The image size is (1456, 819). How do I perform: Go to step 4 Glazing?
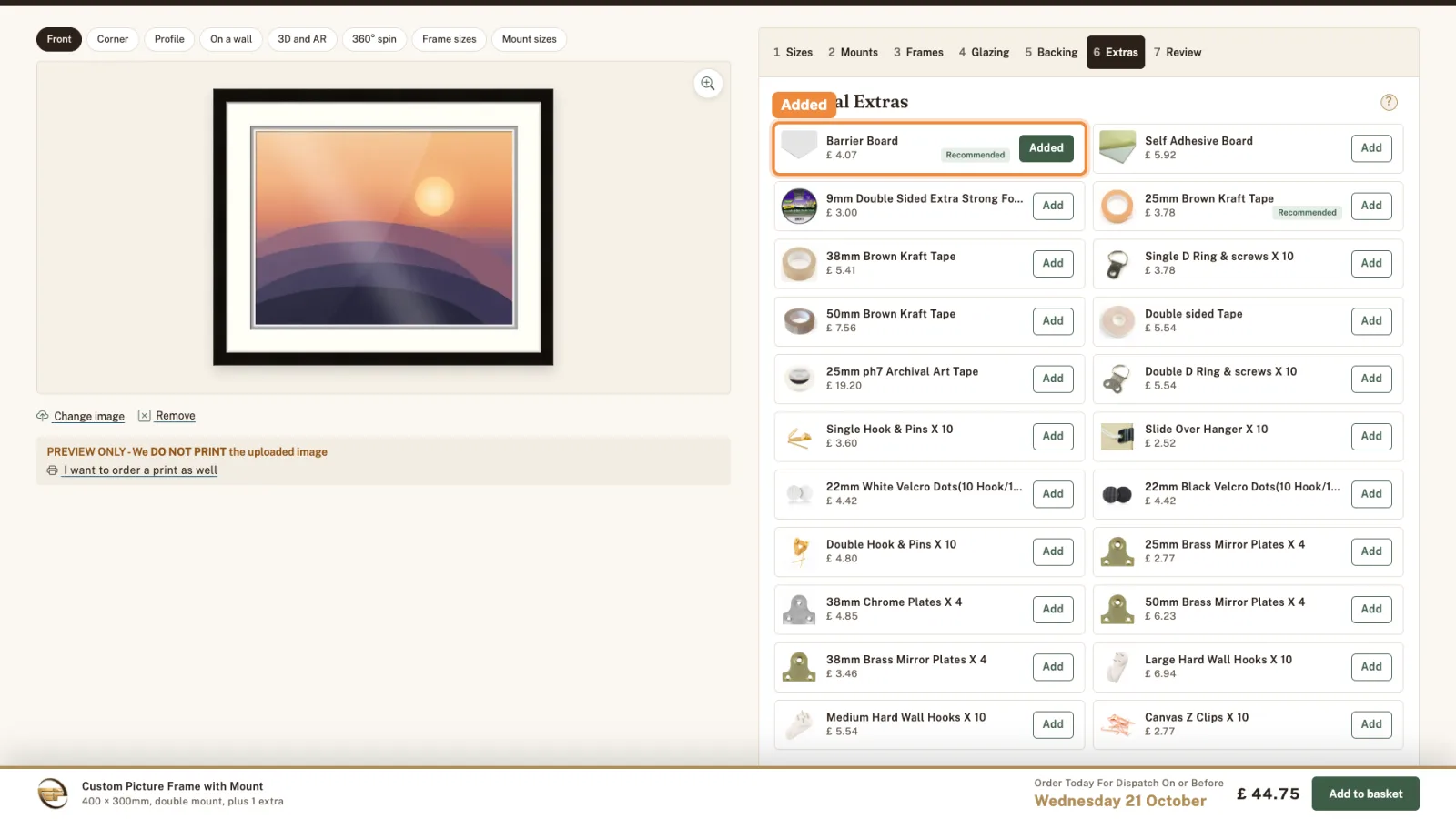tap(984, 53)
